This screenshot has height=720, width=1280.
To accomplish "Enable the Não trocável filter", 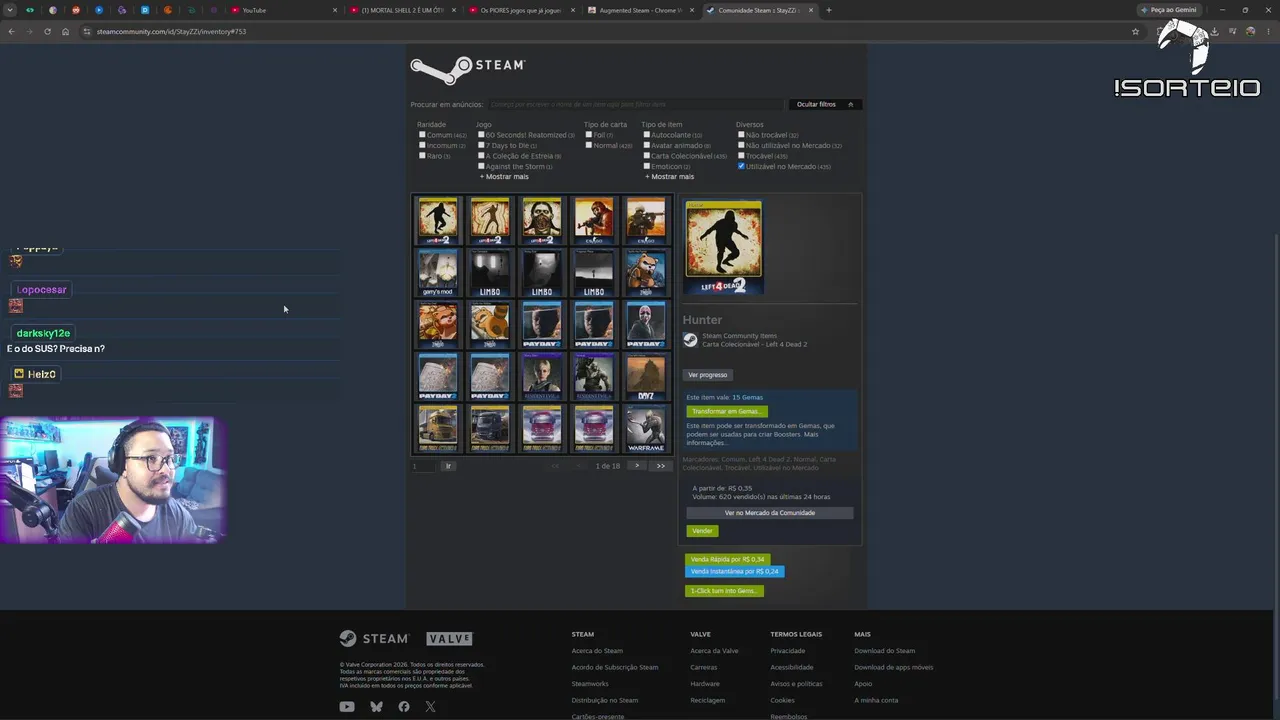I will click(x=741, y=134).
